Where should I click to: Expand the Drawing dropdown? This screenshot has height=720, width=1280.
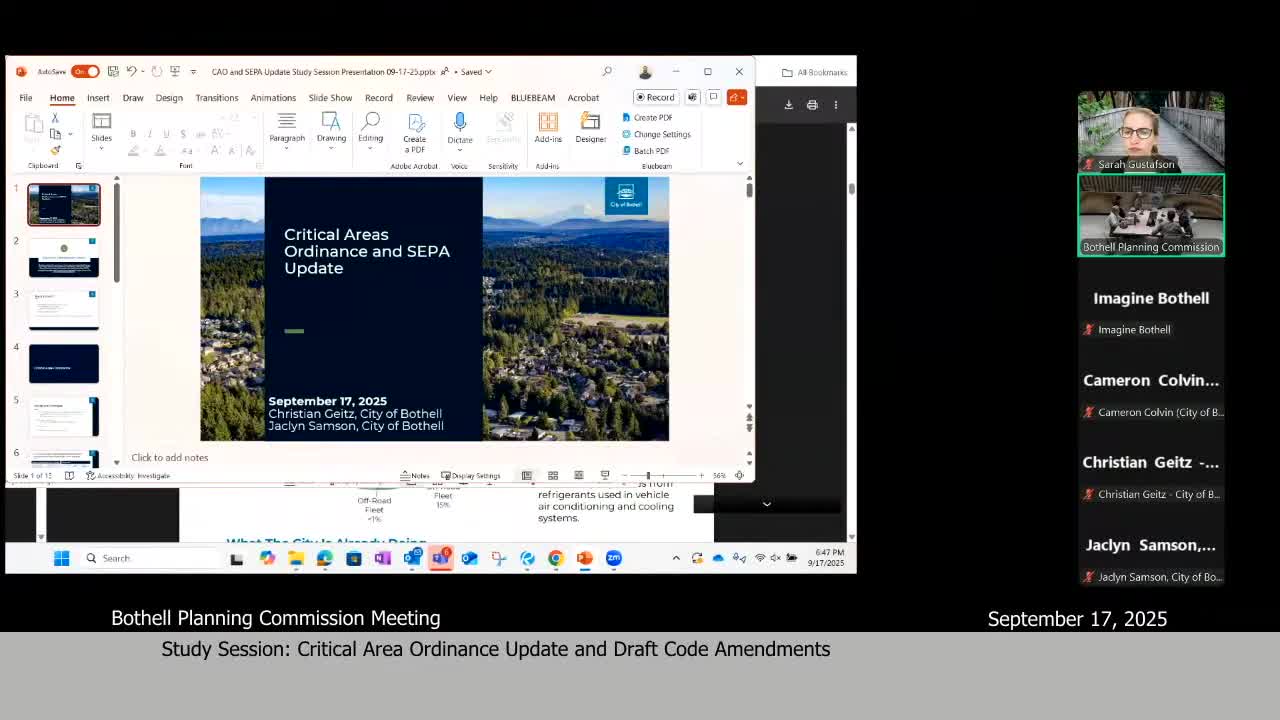point(331,139)
